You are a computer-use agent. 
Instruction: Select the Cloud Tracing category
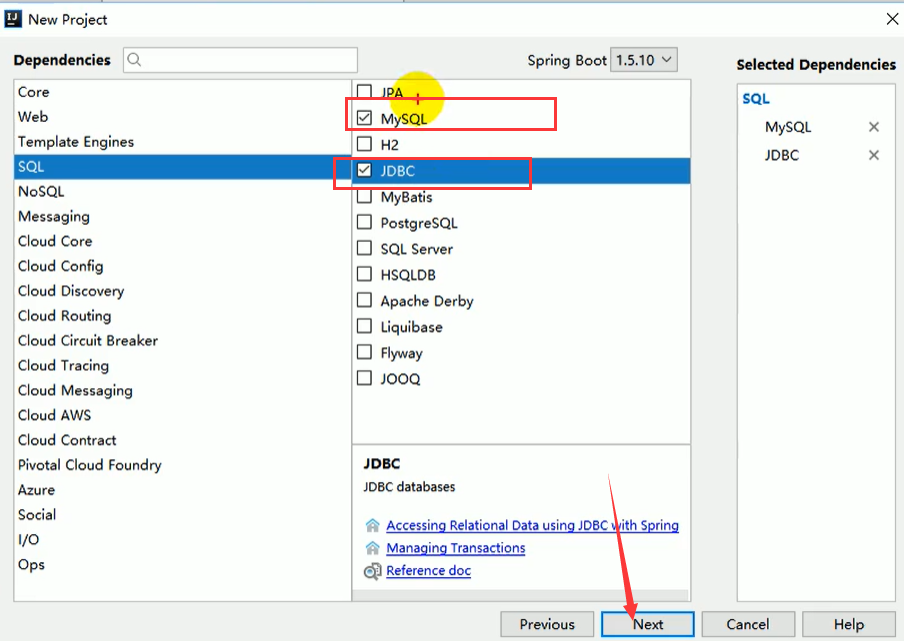[x=182, y=365]
